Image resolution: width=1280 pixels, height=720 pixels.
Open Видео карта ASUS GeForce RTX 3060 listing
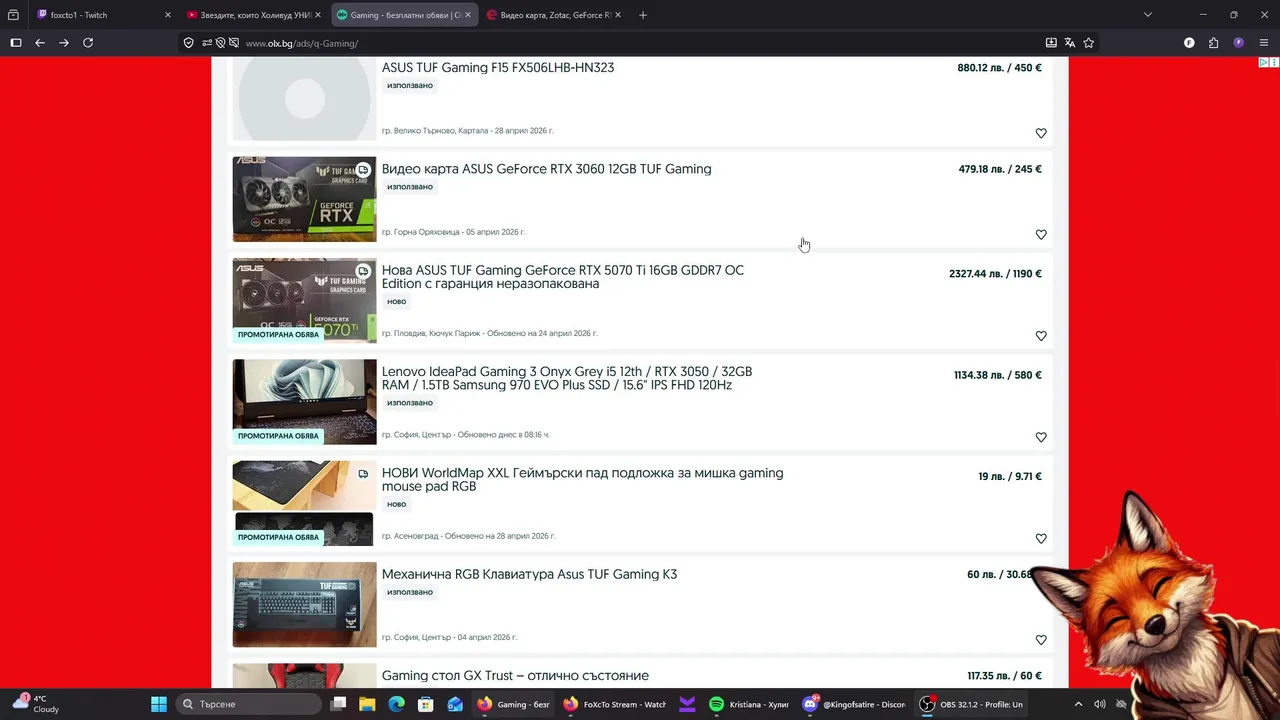pos(546,169)
